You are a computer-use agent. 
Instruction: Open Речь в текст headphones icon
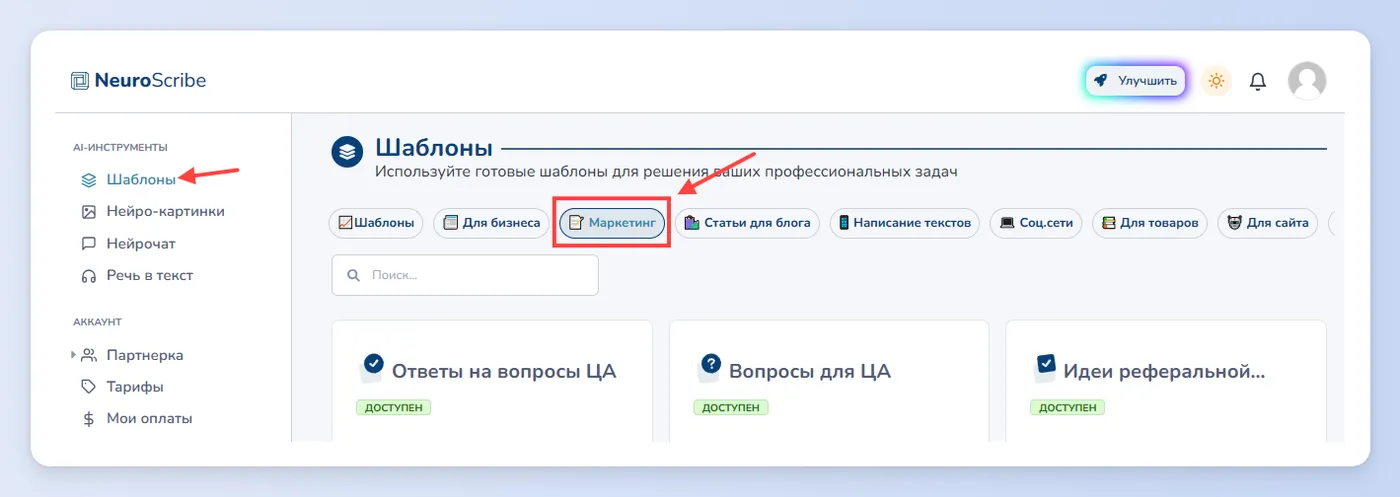pos(88,276)
